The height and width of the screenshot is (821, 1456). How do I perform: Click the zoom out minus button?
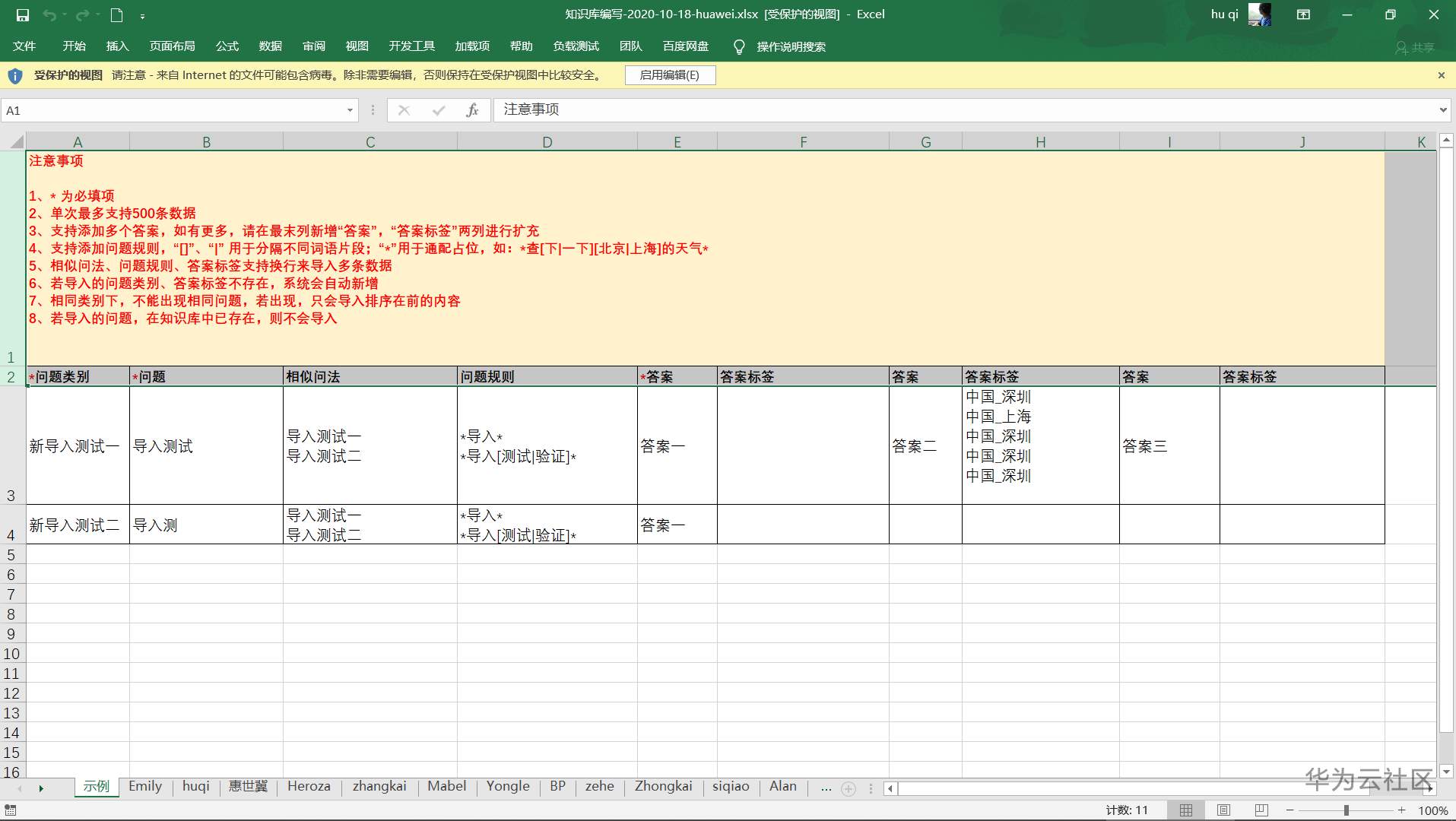[x=1289, y=810]
